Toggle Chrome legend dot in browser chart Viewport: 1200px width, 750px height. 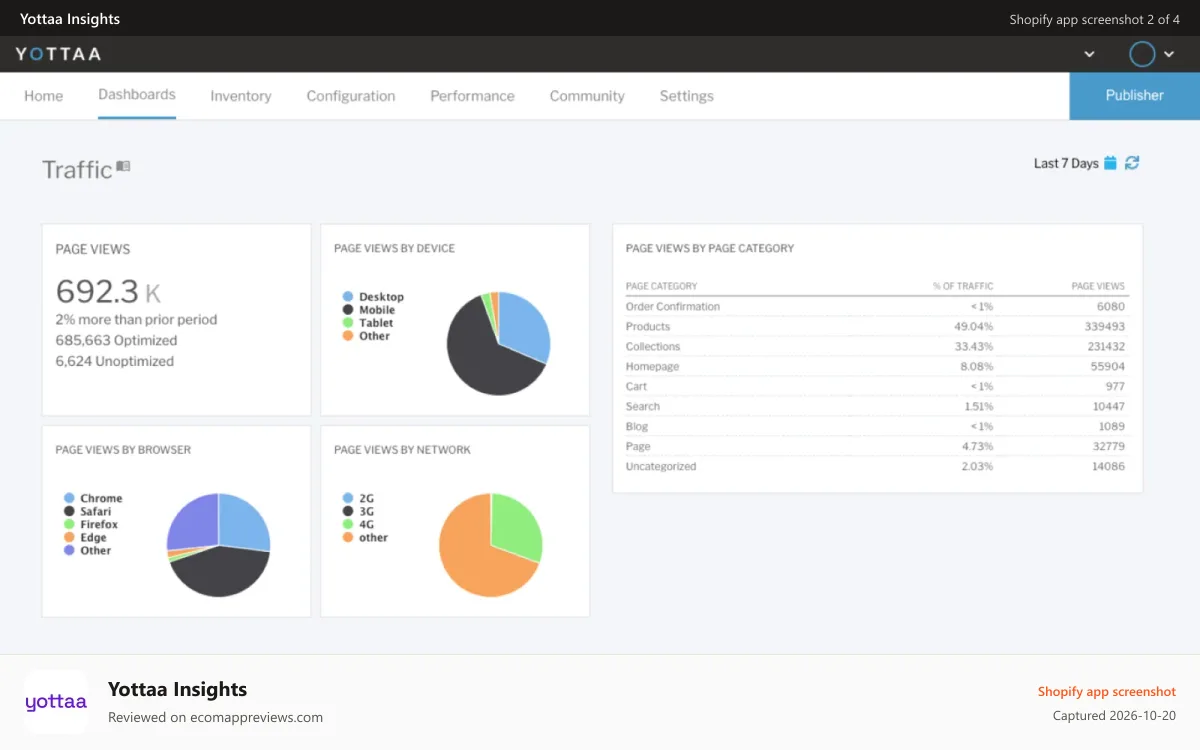click(x=69, y=498)
